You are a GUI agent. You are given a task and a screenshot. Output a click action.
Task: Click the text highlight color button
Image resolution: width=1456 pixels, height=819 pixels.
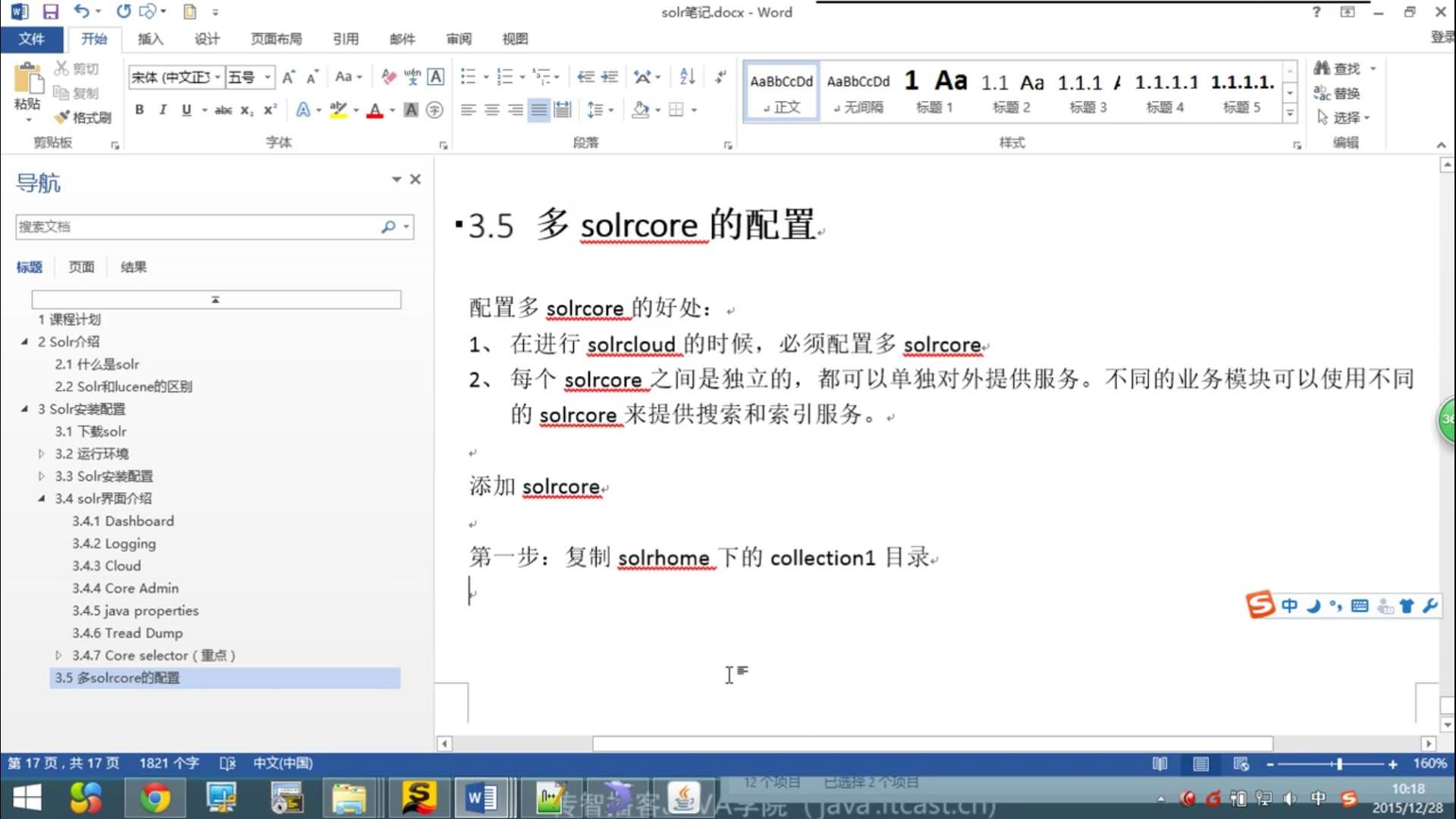click(338, 110)
